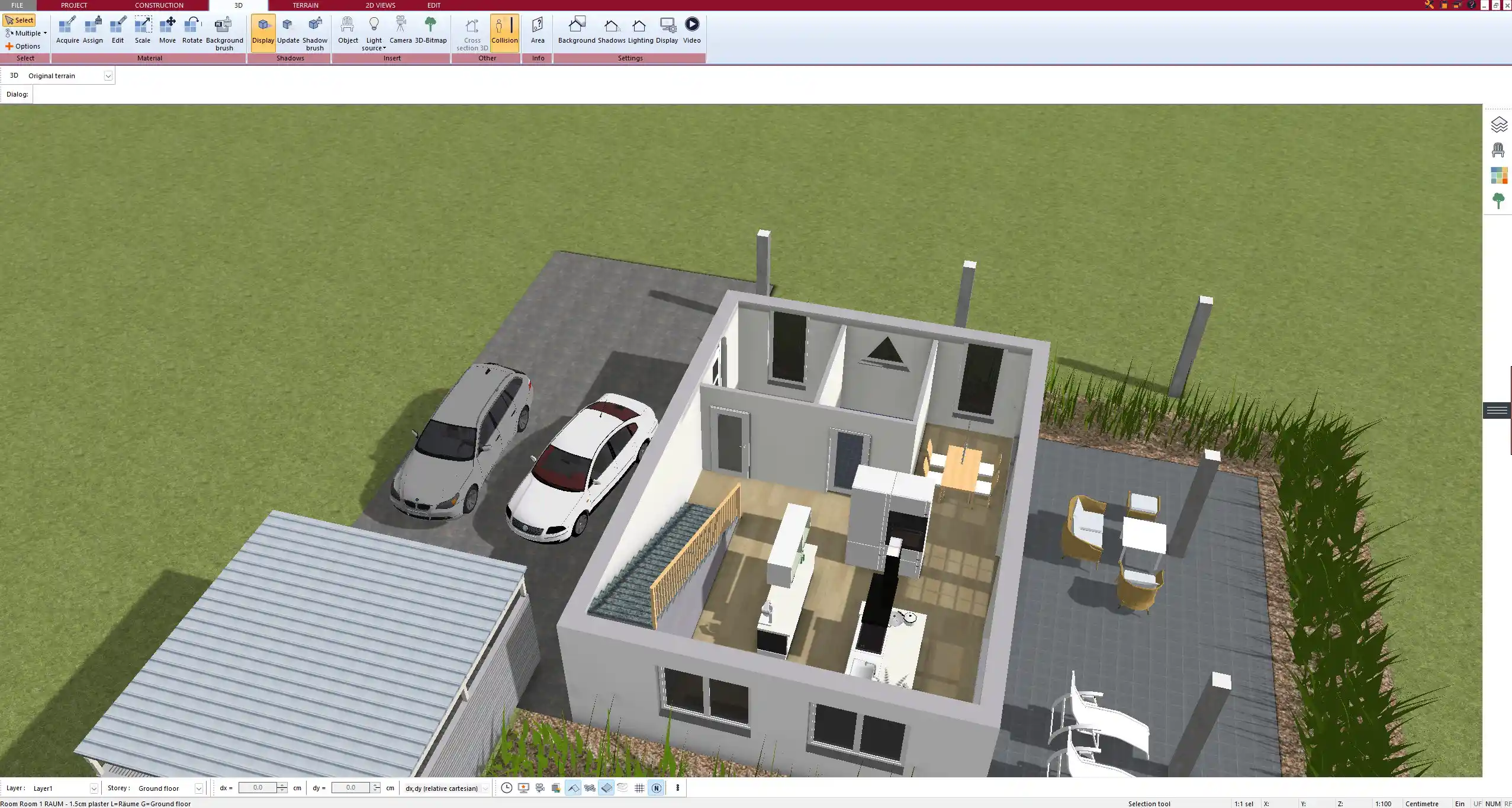1512x808 pixels.
Task: Insert a new Light source
Action: pos(374,31)
